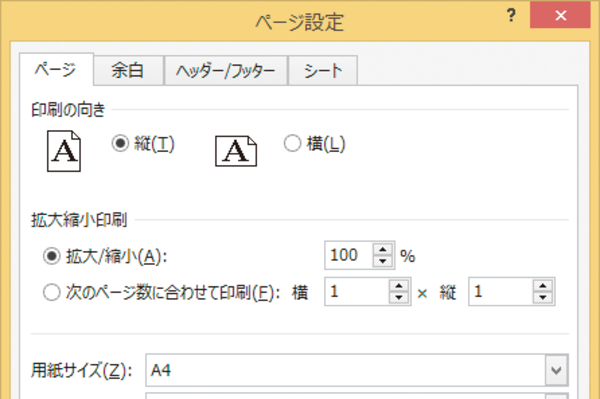Click the ページ設定 dialog title

tap(300, 22)
